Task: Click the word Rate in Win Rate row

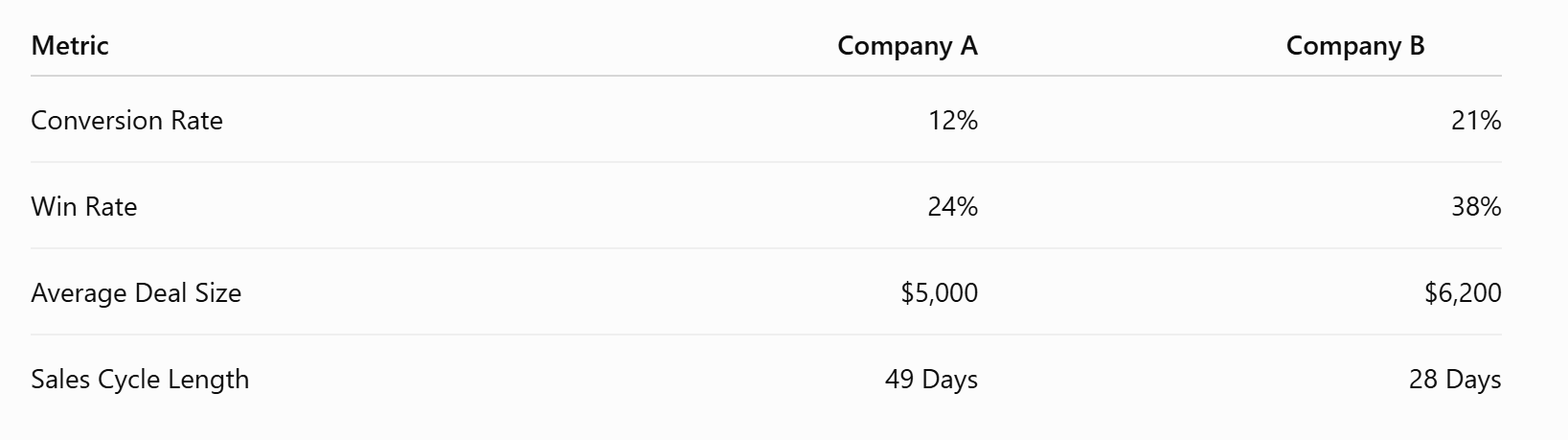Action: (x=111, y=206)
